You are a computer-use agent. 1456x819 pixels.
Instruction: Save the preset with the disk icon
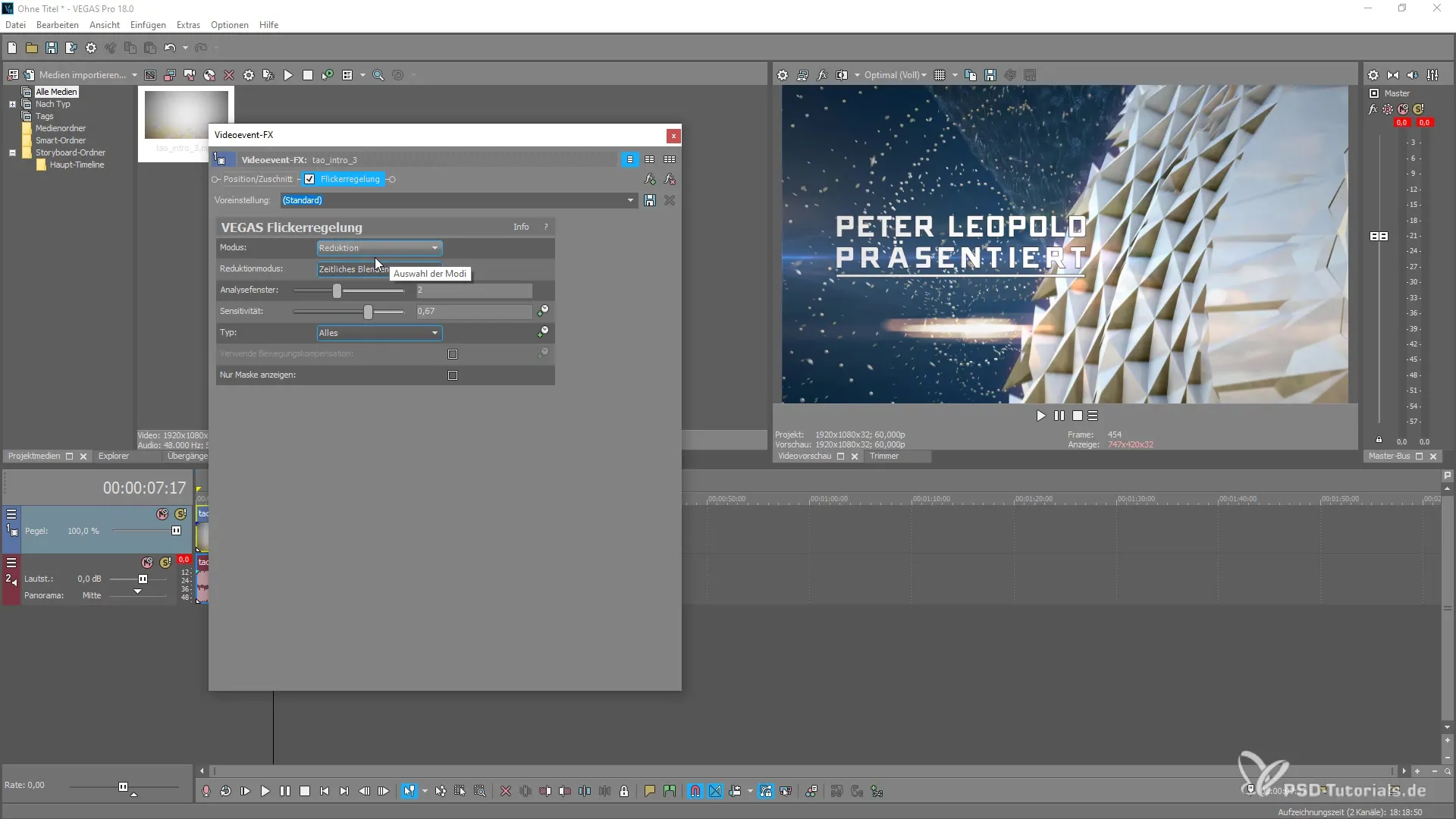pos(650,200)
